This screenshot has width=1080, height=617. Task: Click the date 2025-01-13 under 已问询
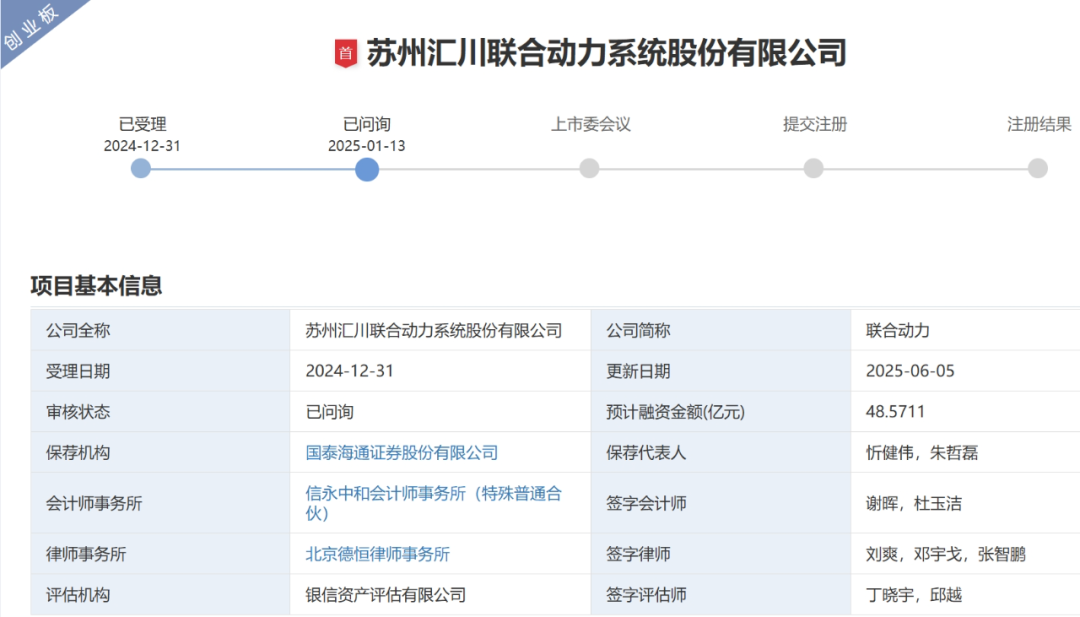click(x=366, y=146)
